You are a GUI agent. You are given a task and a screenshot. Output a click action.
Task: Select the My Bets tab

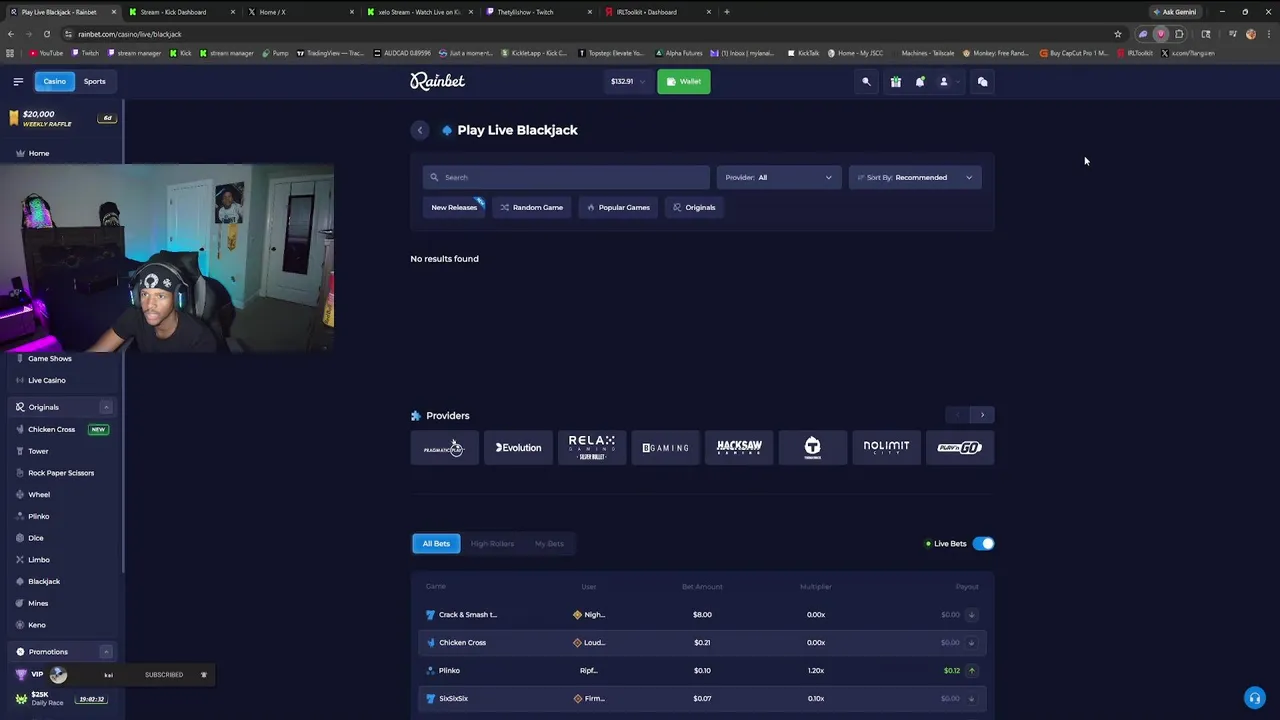pyautogui.click(x=549, y=544)
